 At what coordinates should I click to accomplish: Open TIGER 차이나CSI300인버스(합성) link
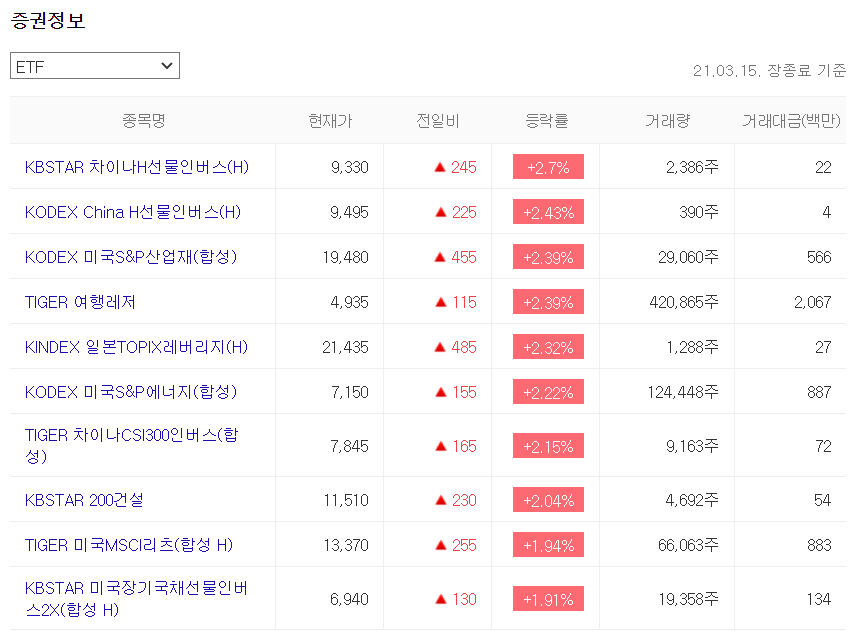click(132, 446)
